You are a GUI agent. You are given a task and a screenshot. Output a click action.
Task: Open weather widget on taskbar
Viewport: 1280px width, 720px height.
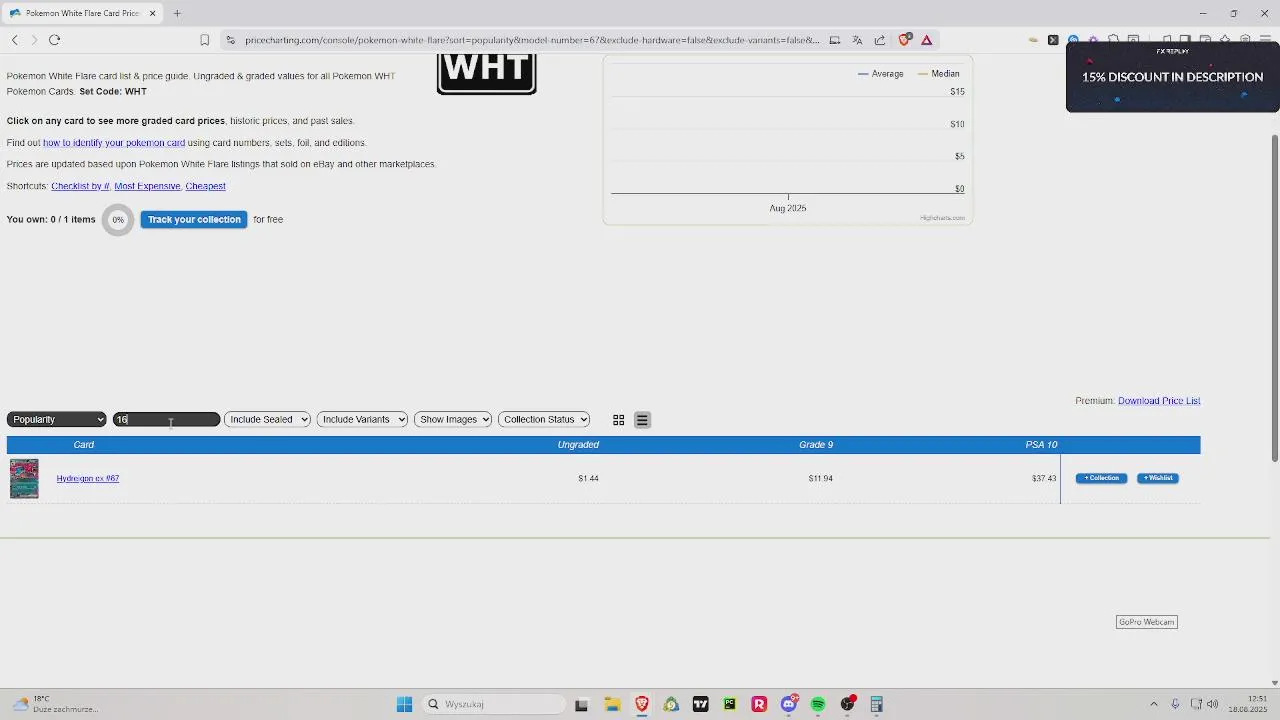click(55, 704)
